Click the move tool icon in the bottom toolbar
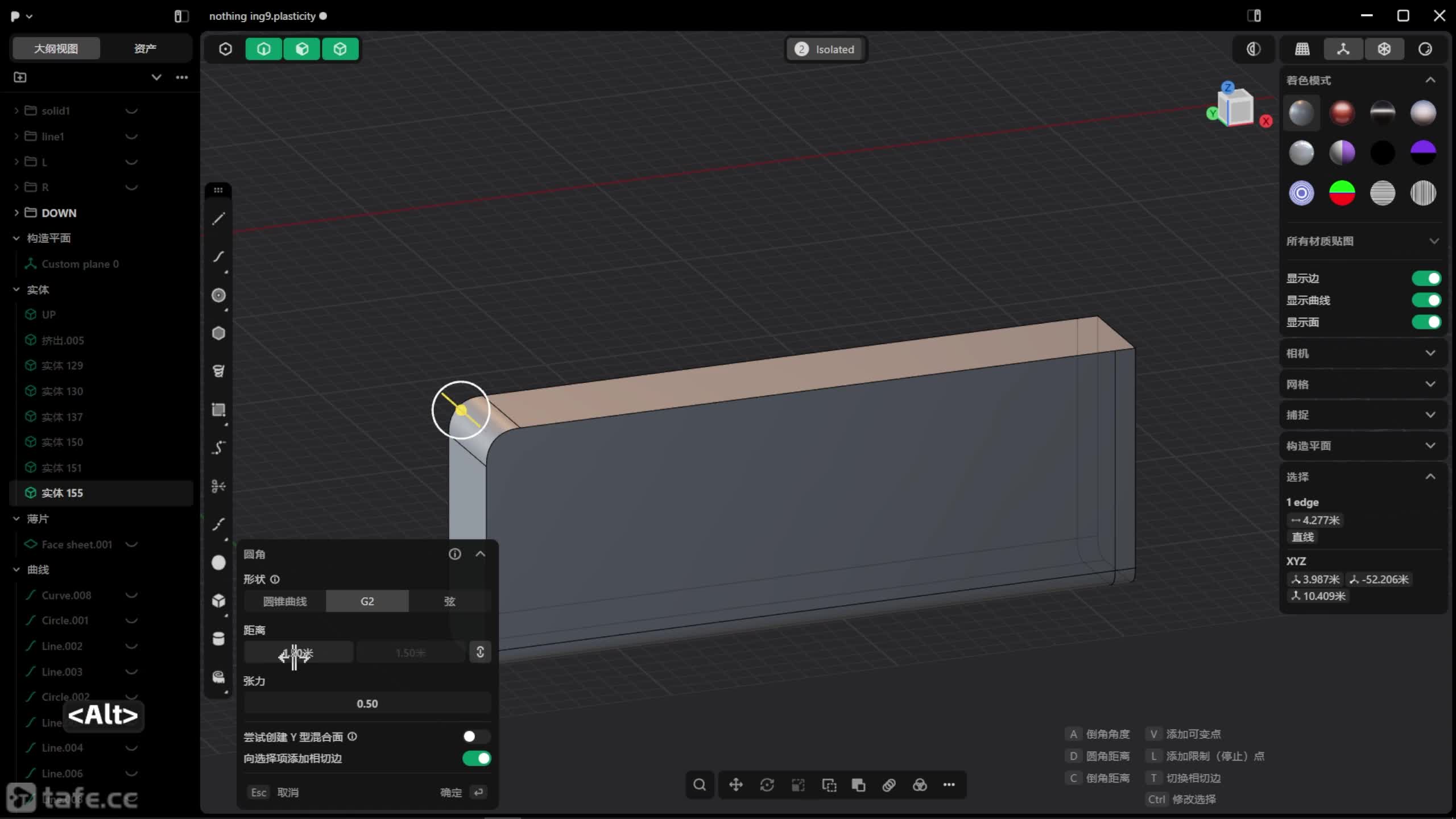1456x819 pixels. (736, 785)
